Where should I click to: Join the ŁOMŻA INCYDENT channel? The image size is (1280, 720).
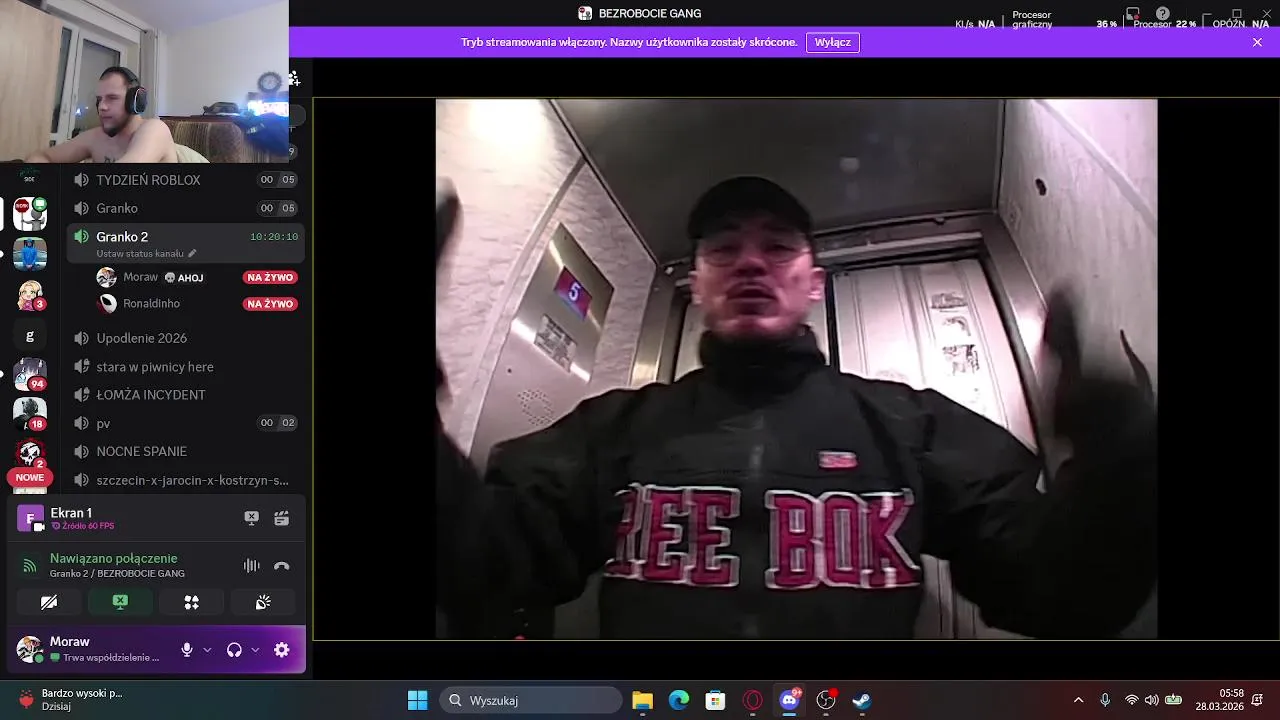(185, 395)
